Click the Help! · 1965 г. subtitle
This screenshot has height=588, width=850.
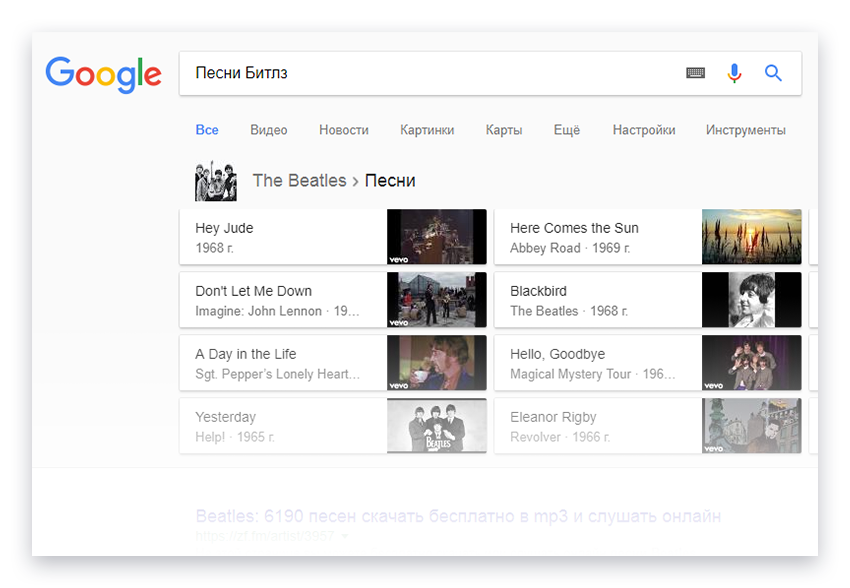[x=235, y=437]
